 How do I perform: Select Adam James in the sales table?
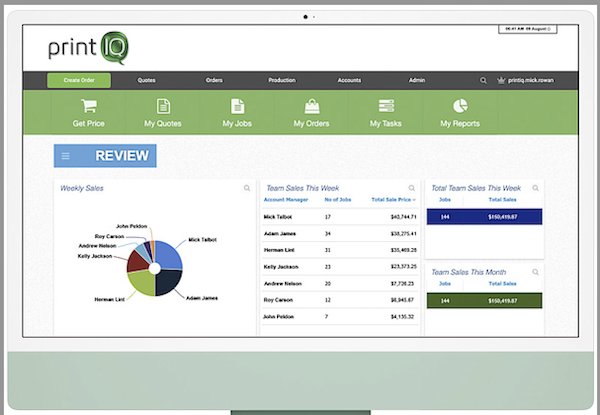280,234
